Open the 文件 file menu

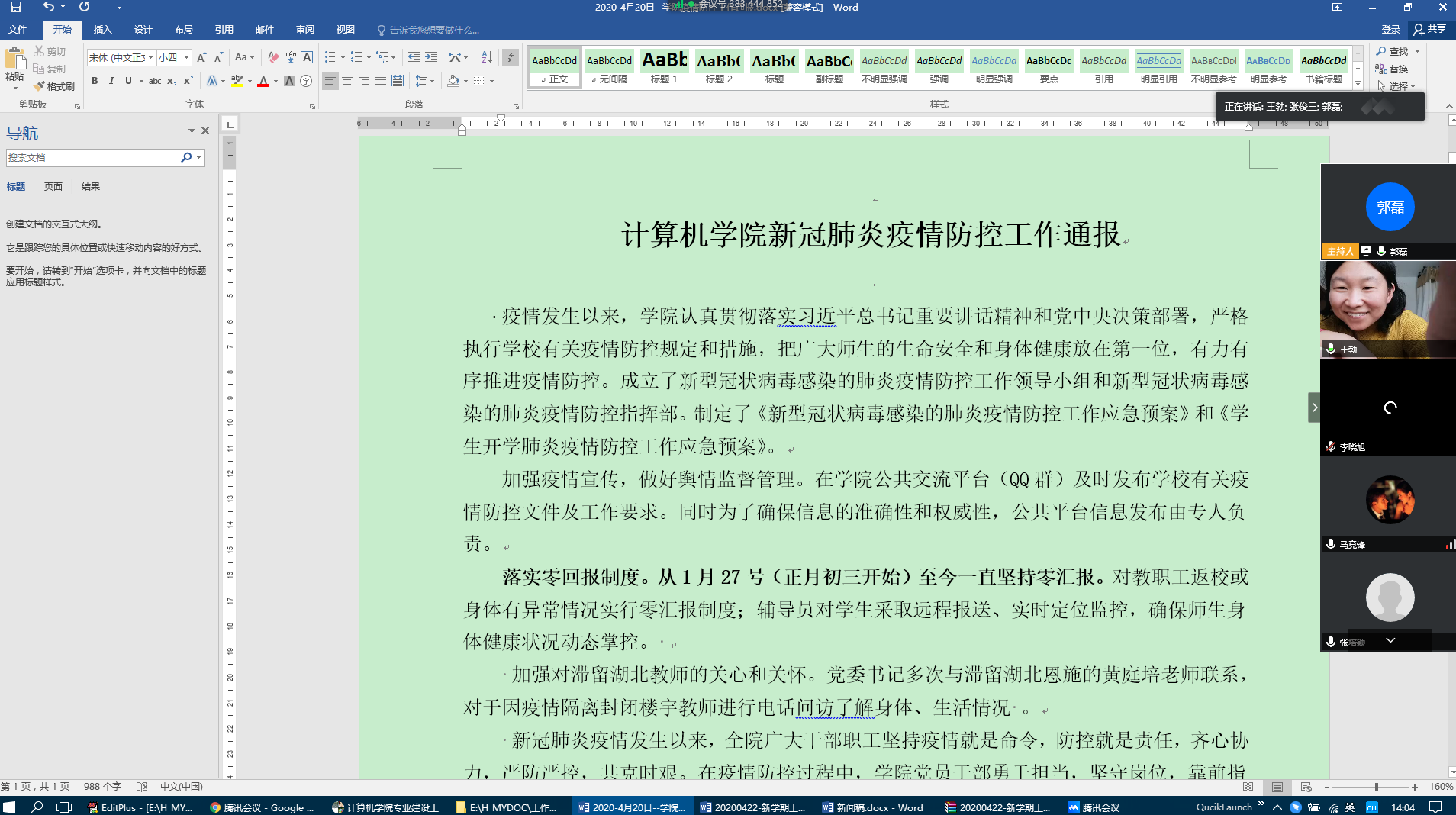[x=18, y=30]
